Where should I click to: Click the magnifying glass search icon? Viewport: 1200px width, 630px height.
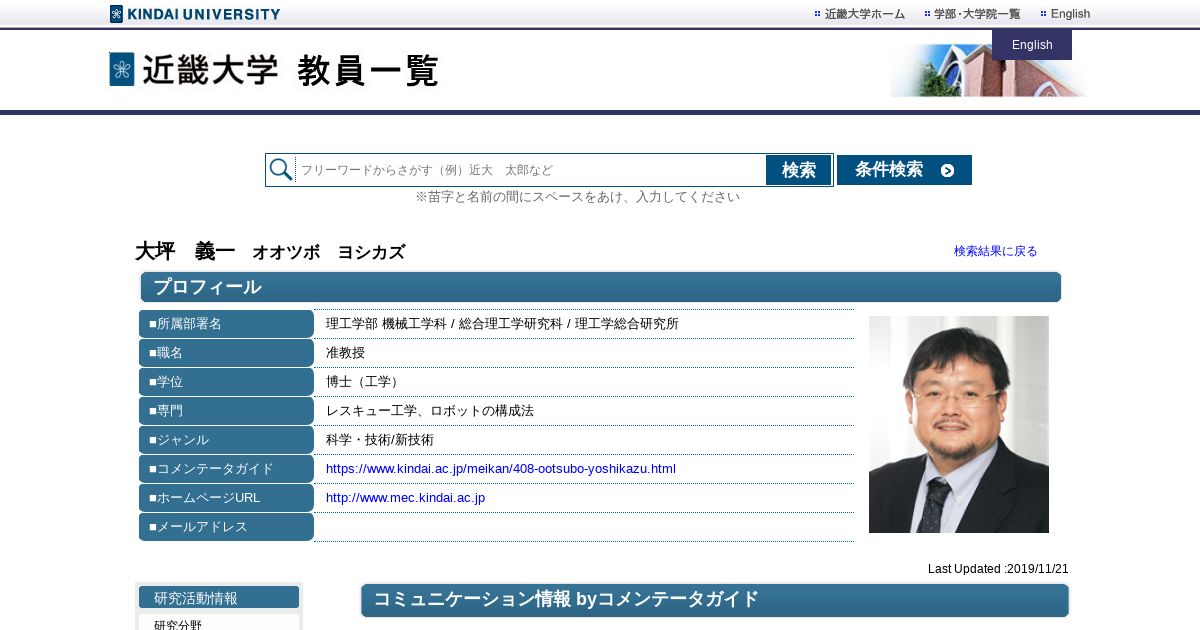[281, 170]
